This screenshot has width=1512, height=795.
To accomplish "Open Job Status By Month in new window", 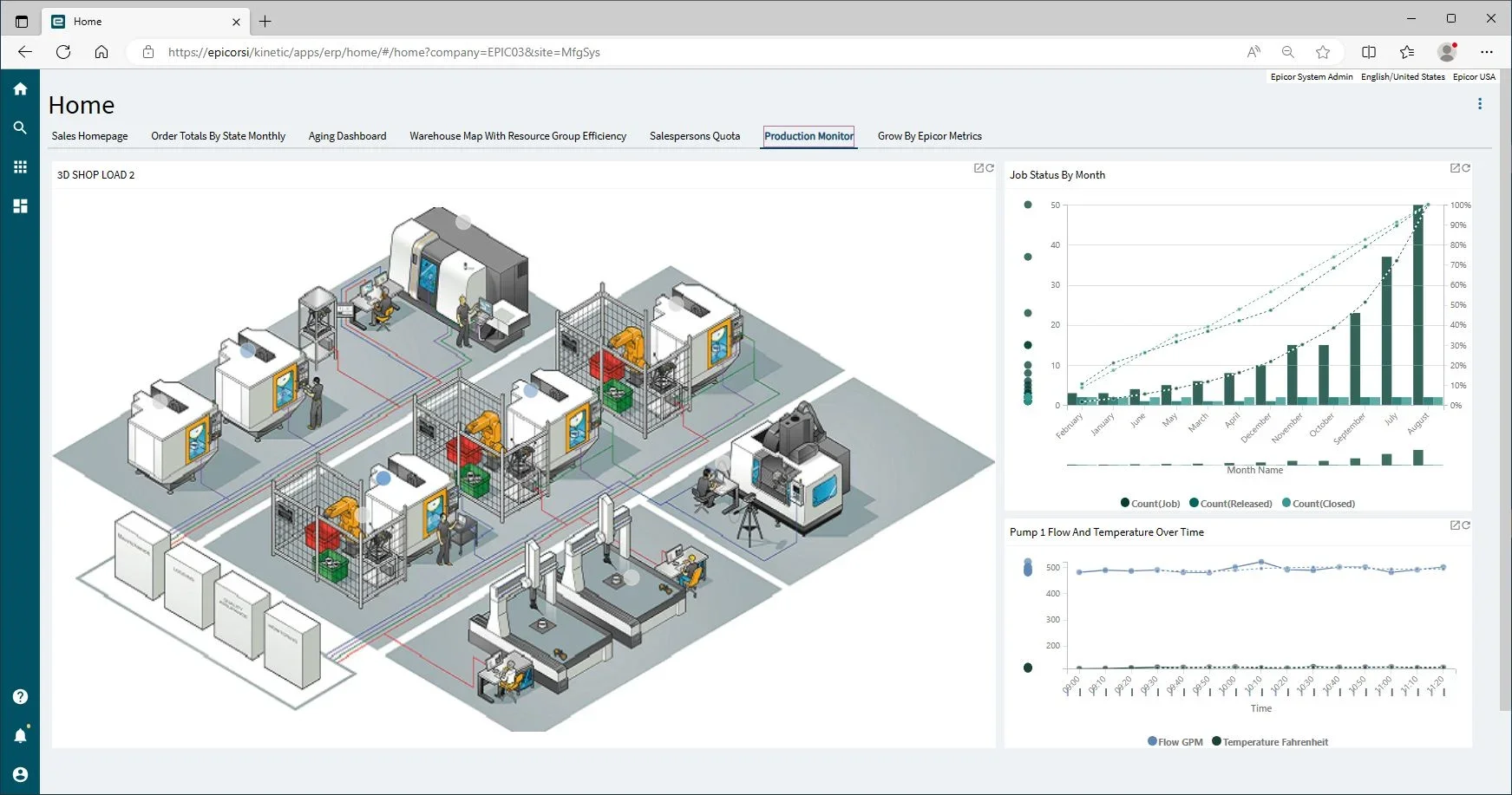I will point(1455,168).
